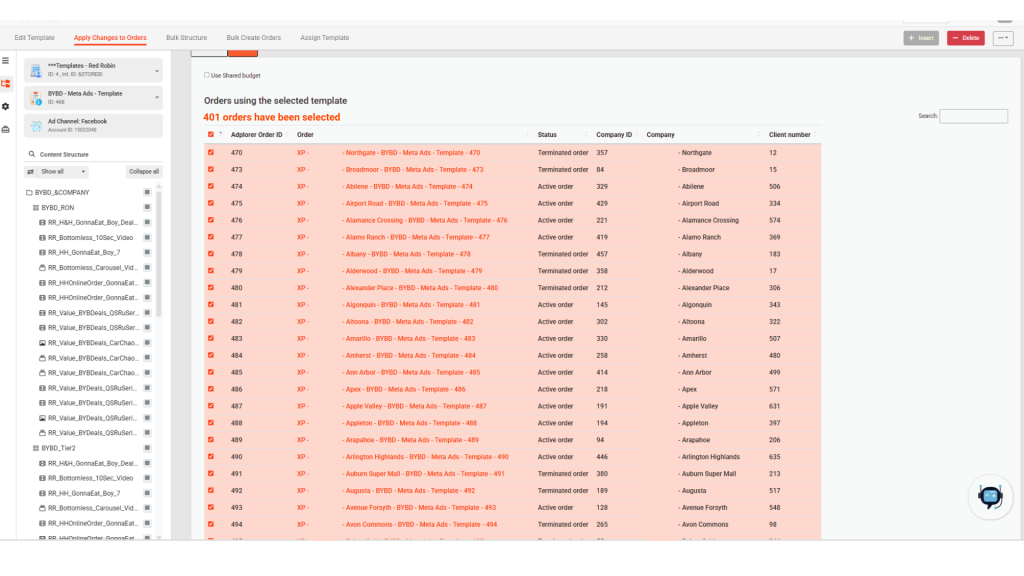Click the swap arrows icon beside Show all

point(31,171)
